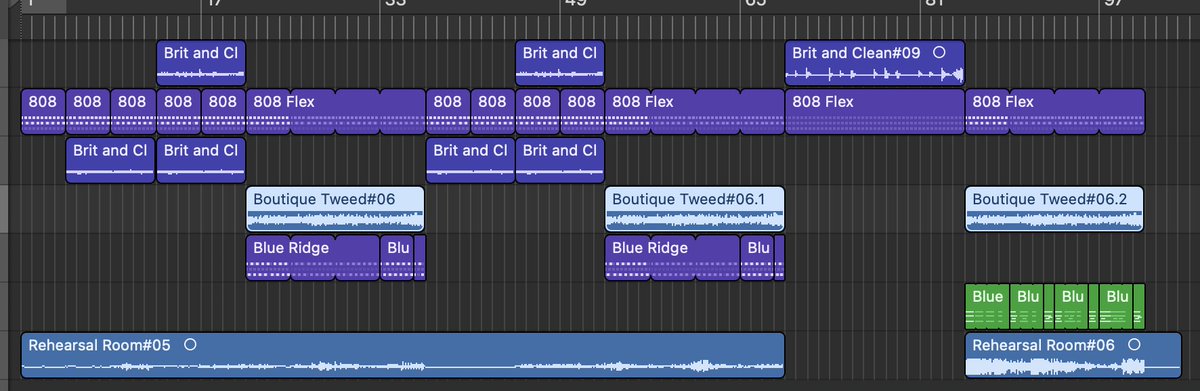Viewport: 1200px width, 391px height.
Task: Select the Brit and Clean#09 audio region
Action: (x=875, y=62)
